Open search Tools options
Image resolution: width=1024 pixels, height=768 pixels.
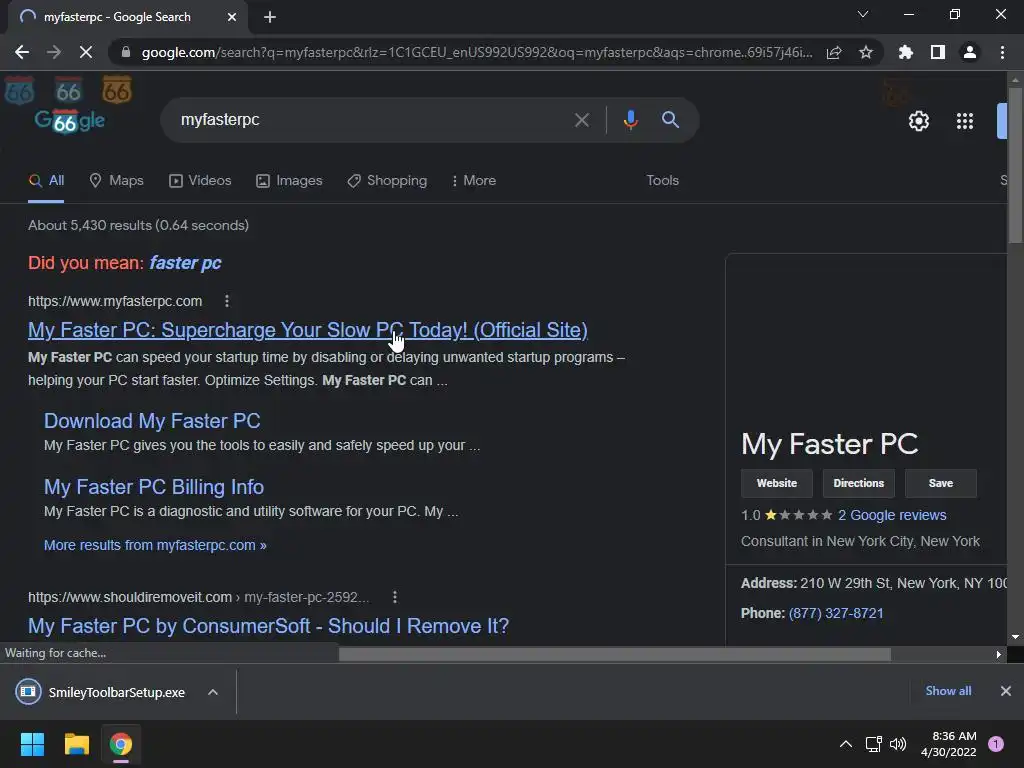click(662, 181)
